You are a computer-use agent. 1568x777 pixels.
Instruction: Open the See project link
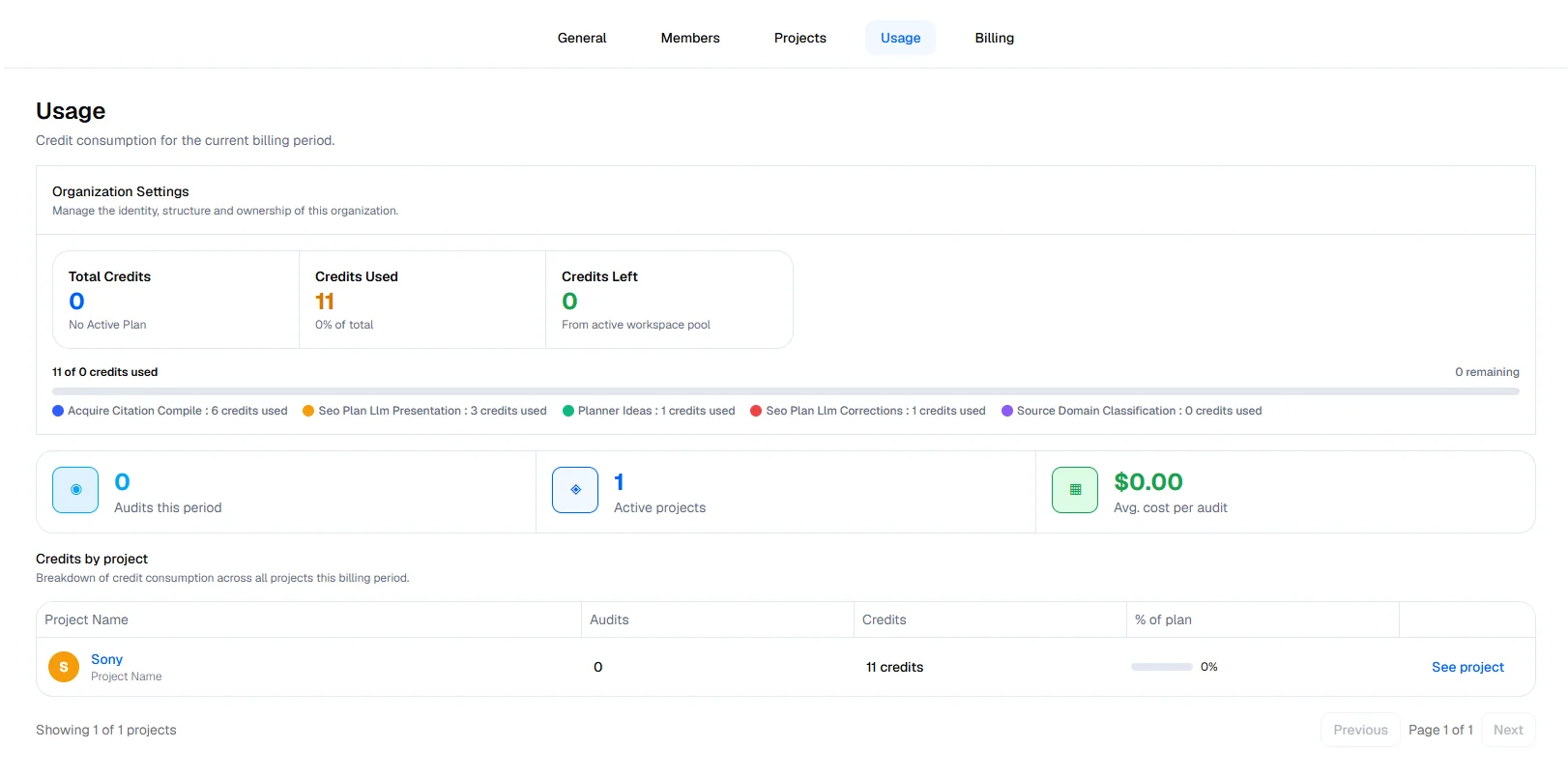click(1467, 667)
